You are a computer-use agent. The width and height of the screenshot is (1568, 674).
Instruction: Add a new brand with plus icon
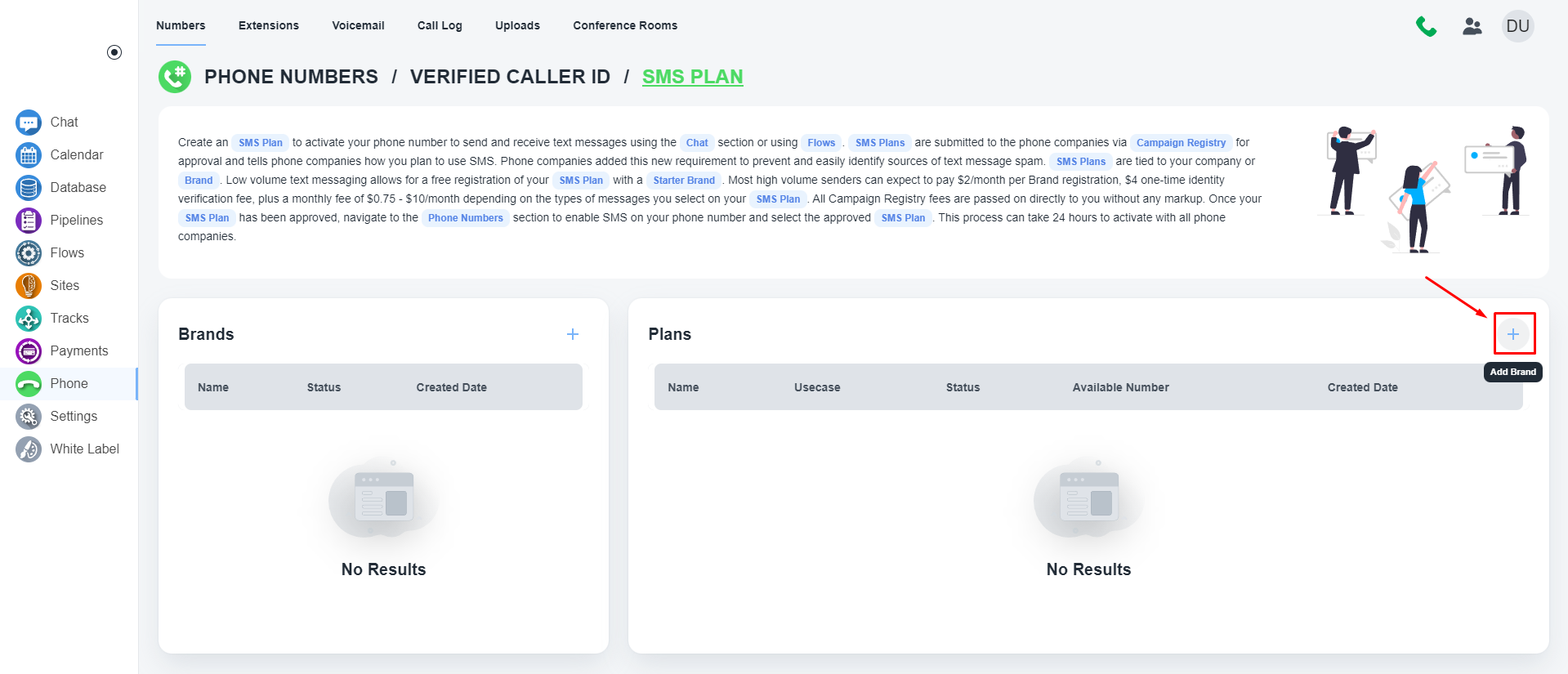[573, 334]
